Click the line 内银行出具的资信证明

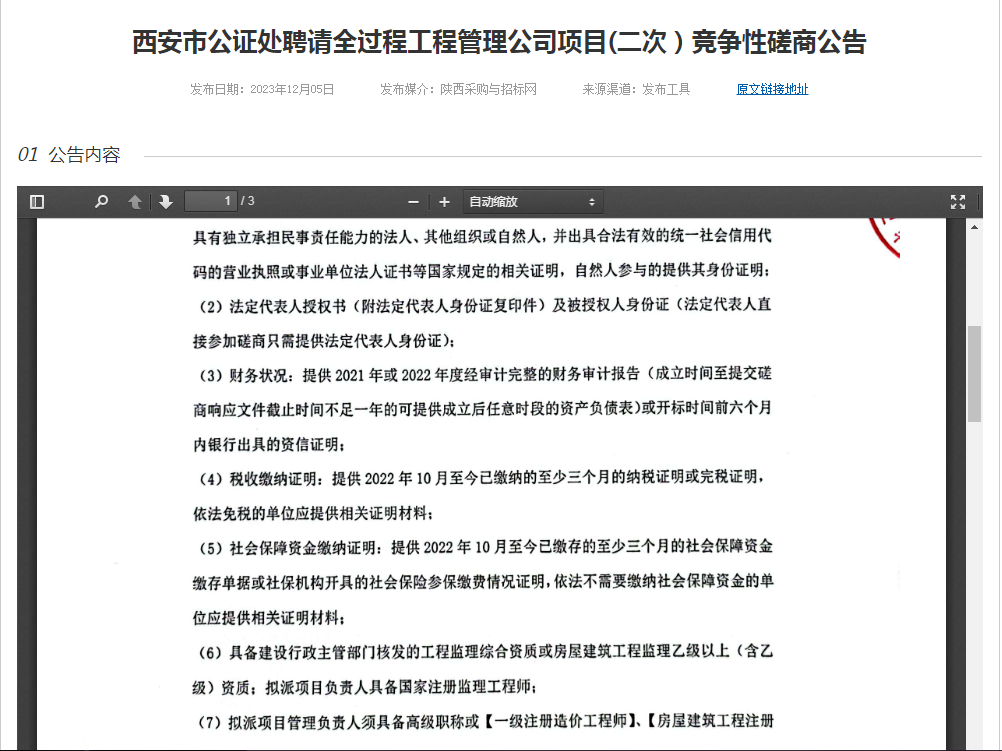coord(269,444)
